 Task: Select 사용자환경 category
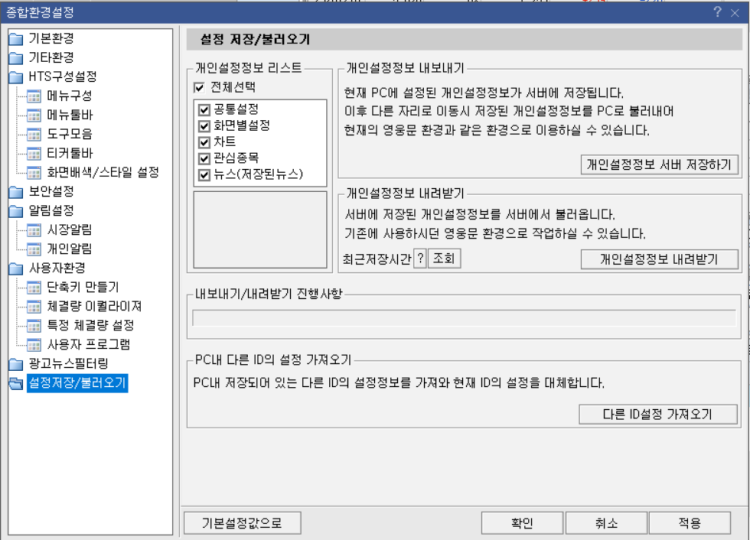(57, 268)
